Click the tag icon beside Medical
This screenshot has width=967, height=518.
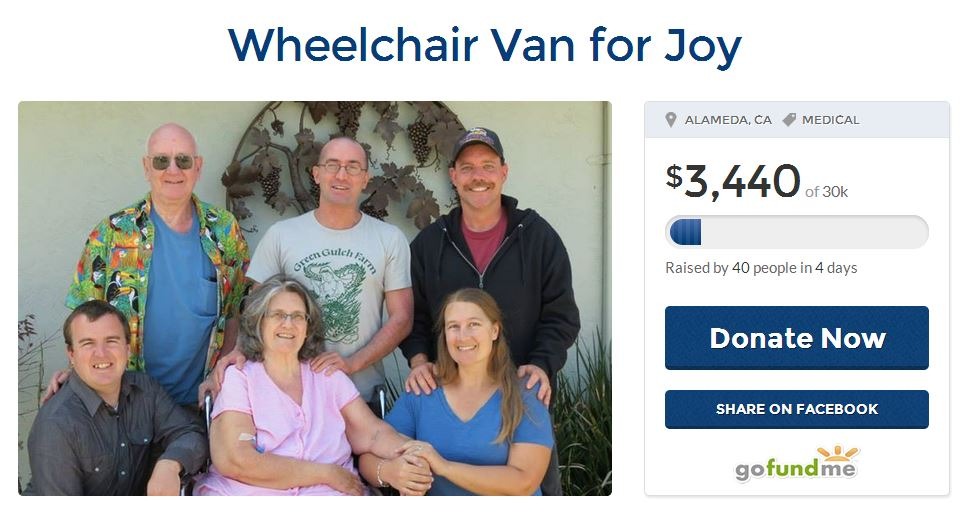789,120
